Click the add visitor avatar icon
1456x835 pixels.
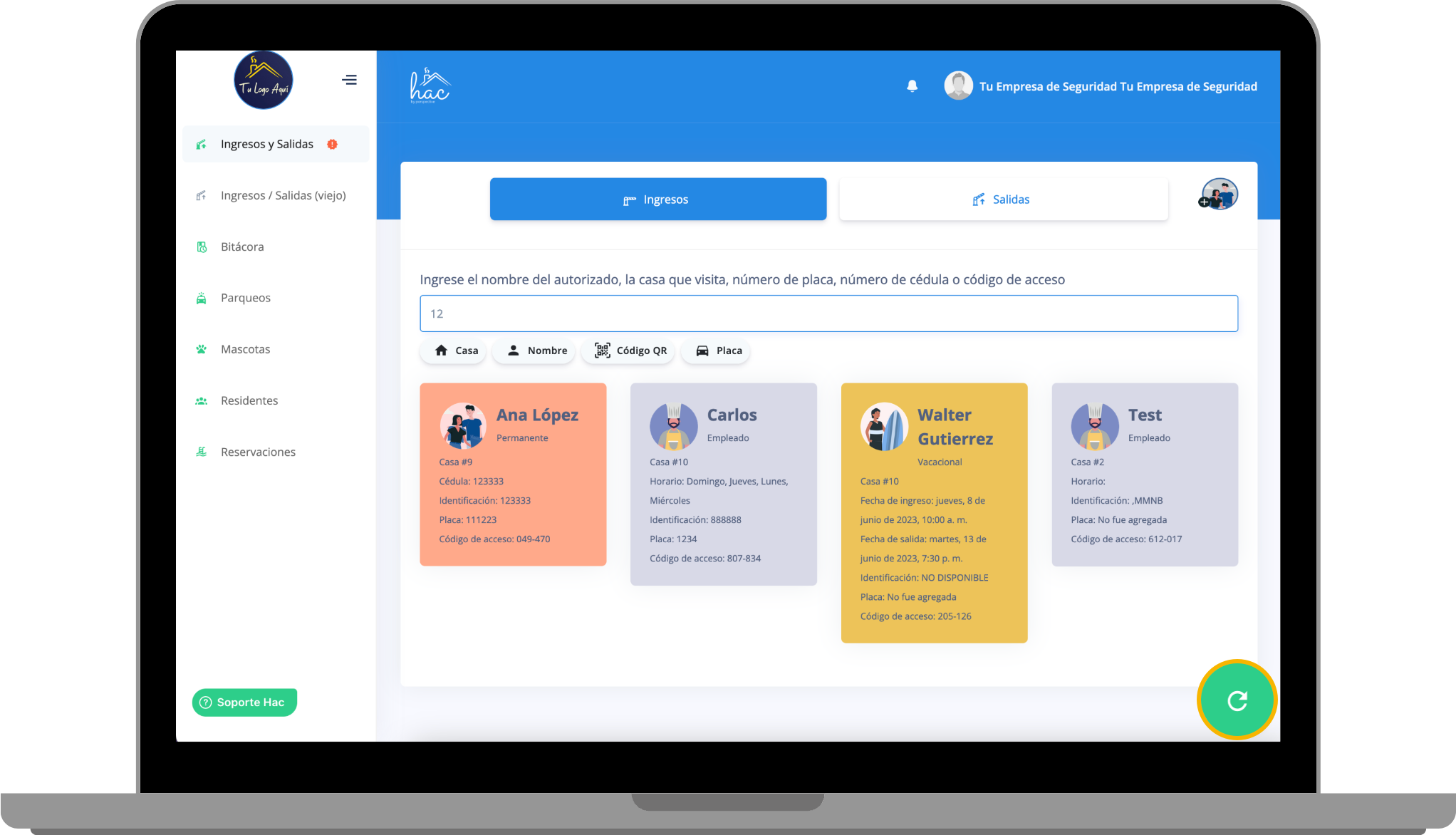pyautogui.click(x=1219, y=195)
